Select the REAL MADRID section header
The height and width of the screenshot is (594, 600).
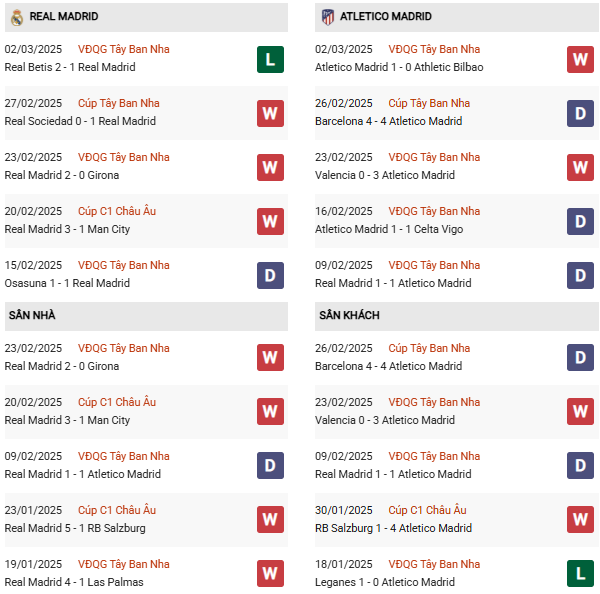[x=64, y=17]
